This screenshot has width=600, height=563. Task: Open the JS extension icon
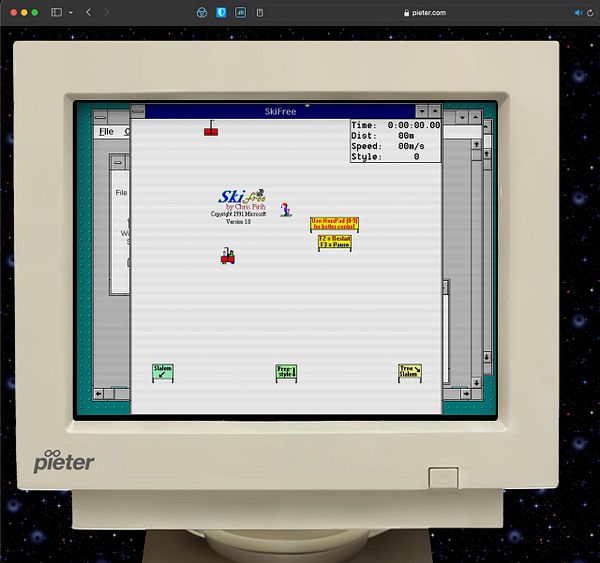[x=240, y=13]
